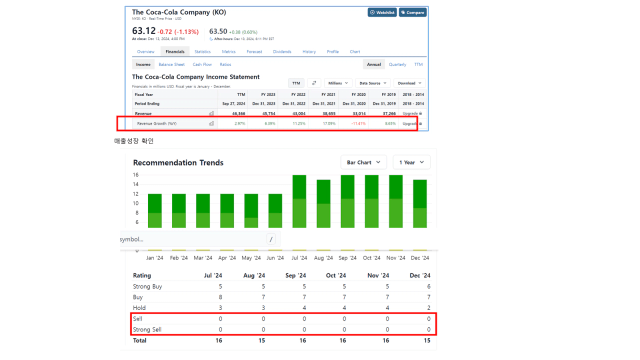Click the Hold row label
Viewport: 640px width, 360px height.
tap(139, 308)
